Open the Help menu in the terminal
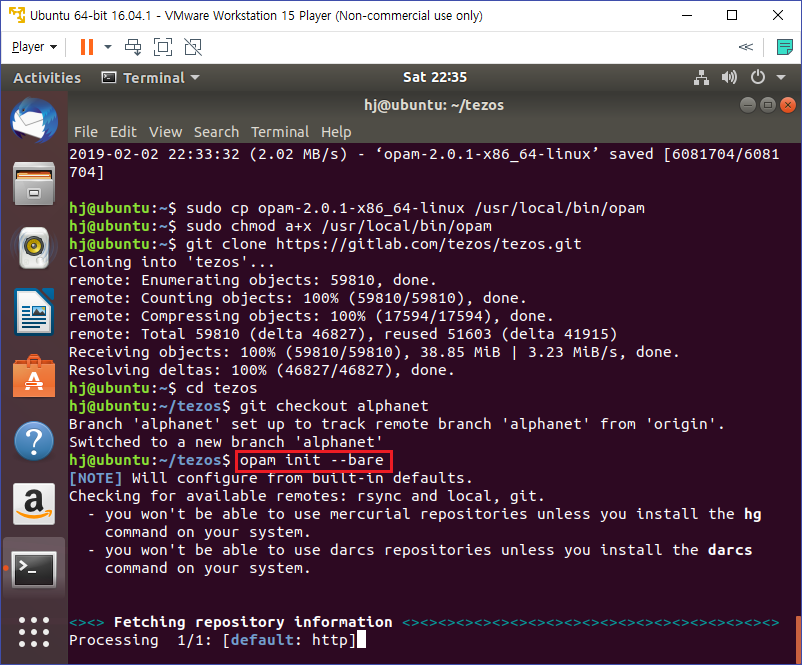 [x=336, y=132]
